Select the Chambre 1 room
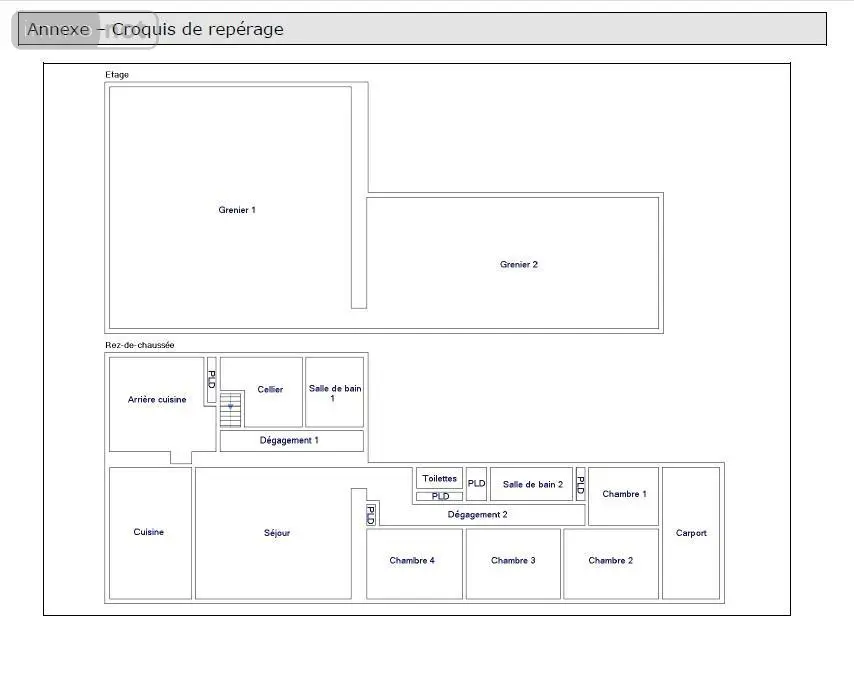The height and width of the screenshot is (678, 854). pos(624,496)
